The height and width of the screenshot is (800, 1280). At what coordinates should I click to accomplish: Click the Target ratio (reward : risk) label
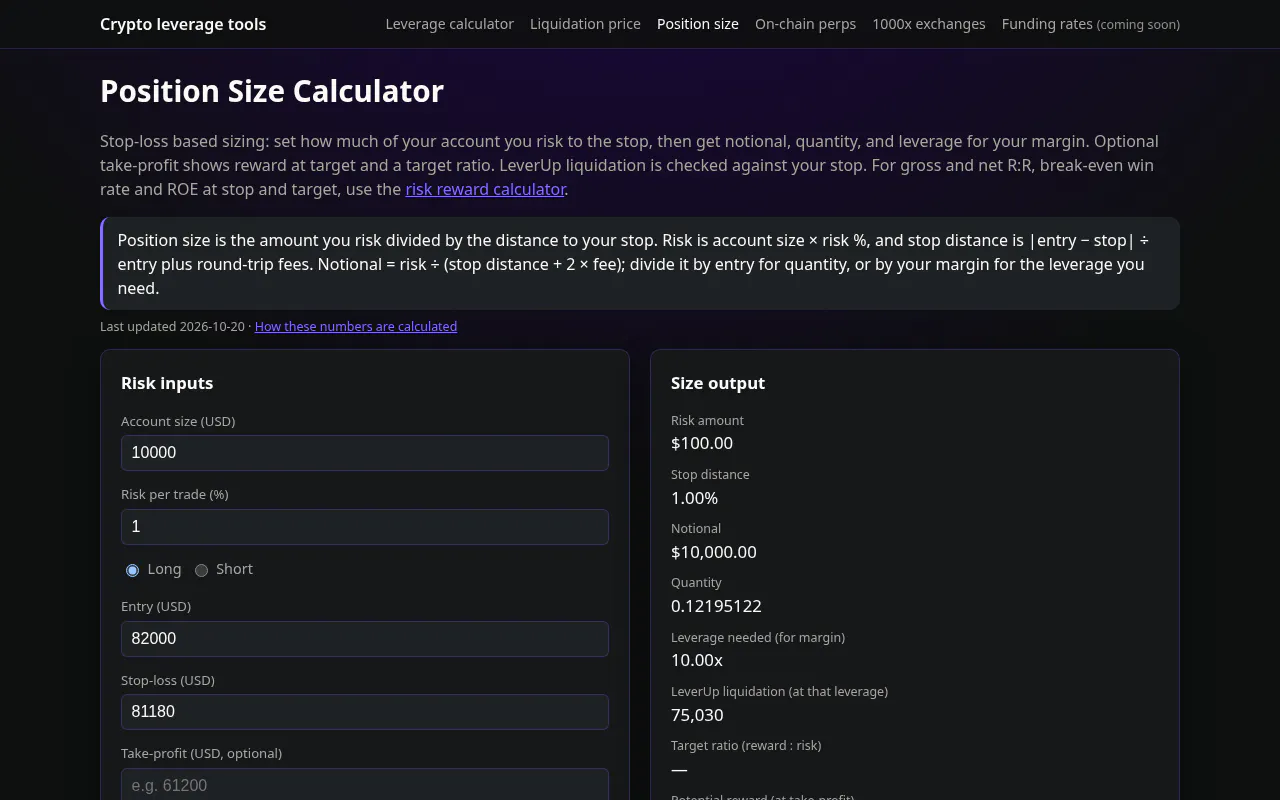coord(746,745)
